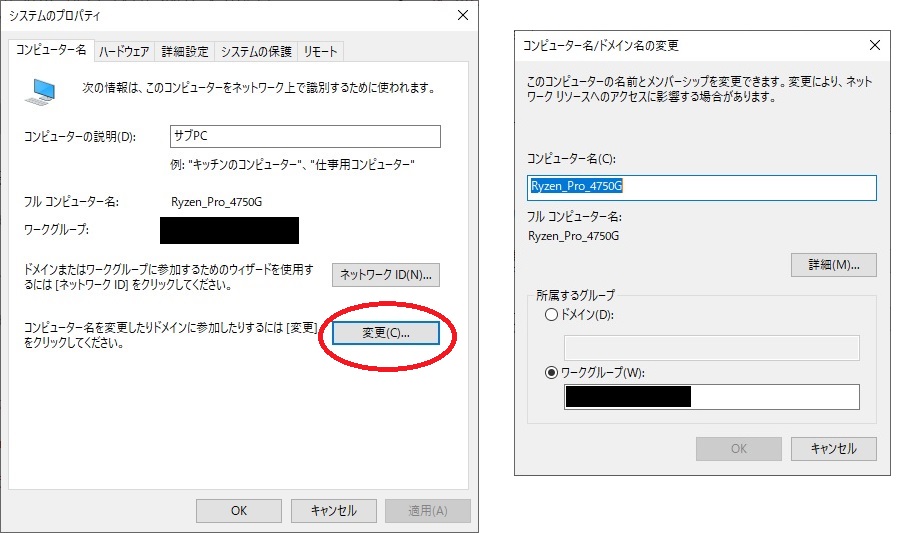Open 詳細(M)... settings
The height and width of the screenshot is (533, 914).
834,265
